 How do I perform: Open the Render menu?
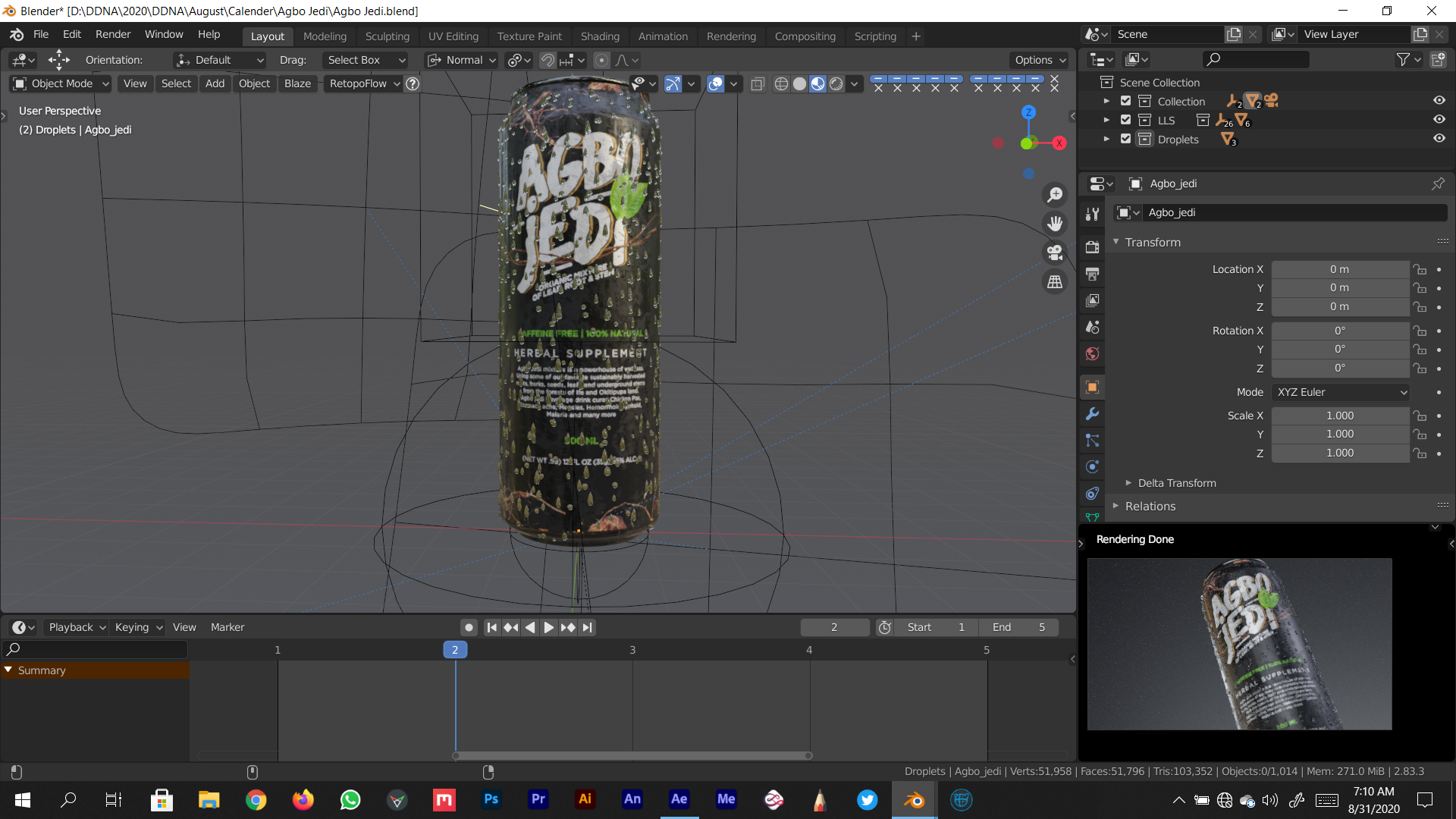pyautogui.click(x=112, y=34)
